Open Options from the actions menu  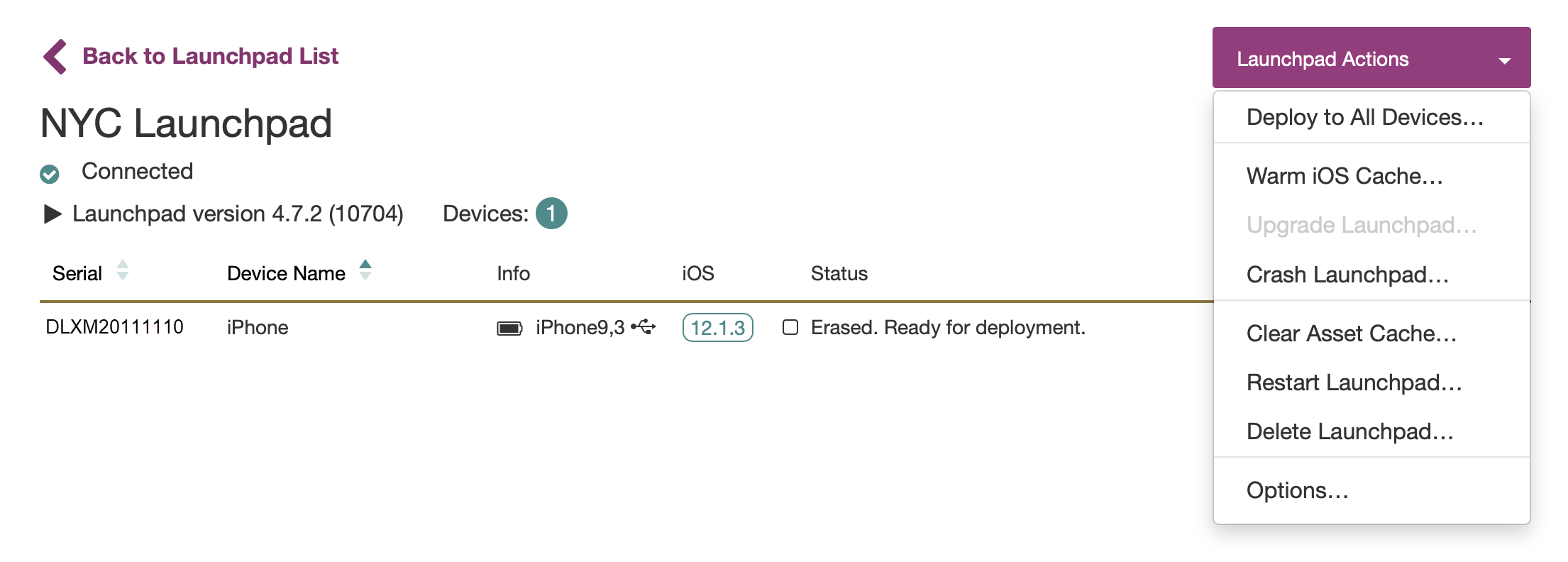click(1297, 490)
